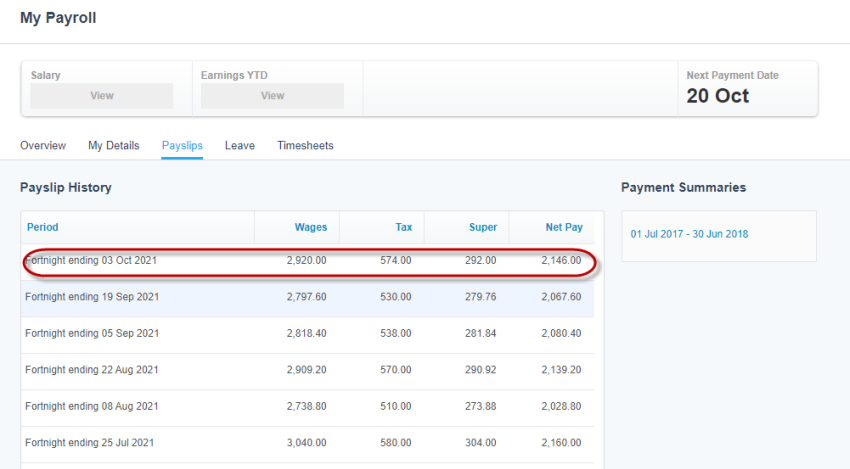This screenshot has height=469, width=850.
Task: Select the Payslips tab
Action: [x=182, y=145]
